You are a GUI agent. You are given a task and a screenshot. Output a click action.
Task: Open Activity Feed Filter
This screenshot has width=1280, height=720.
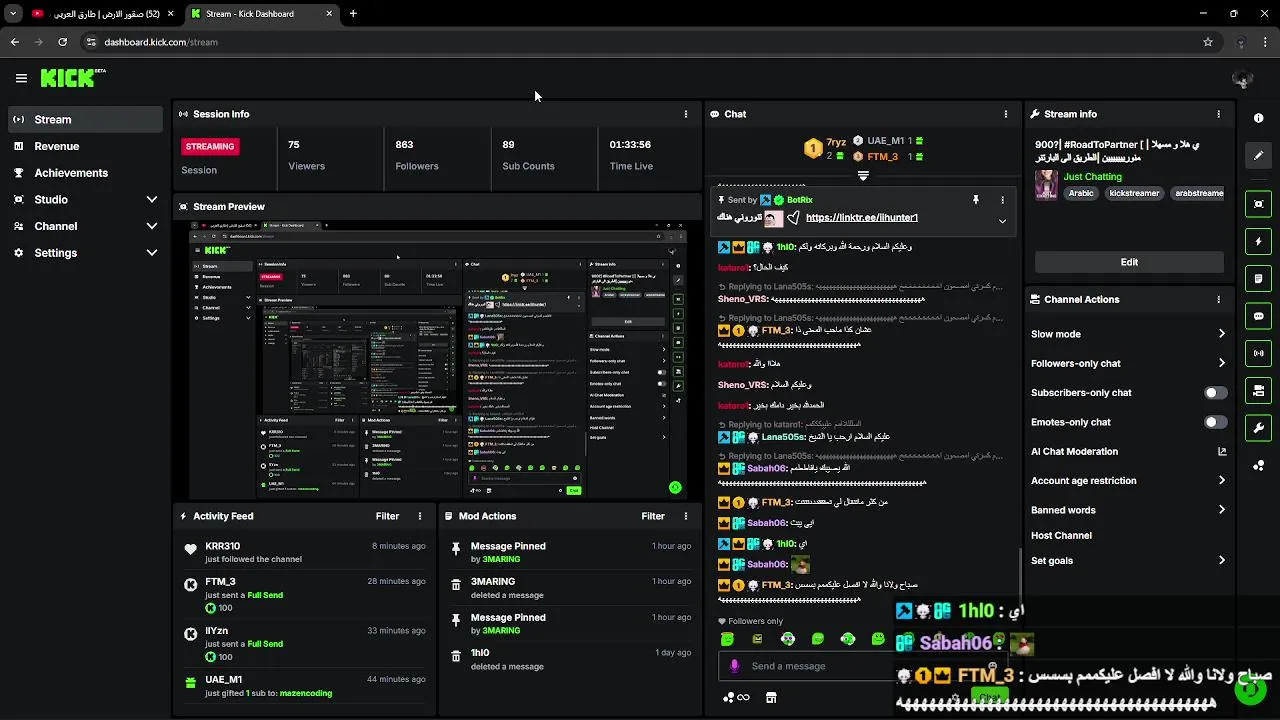click(x=387, y=516)
